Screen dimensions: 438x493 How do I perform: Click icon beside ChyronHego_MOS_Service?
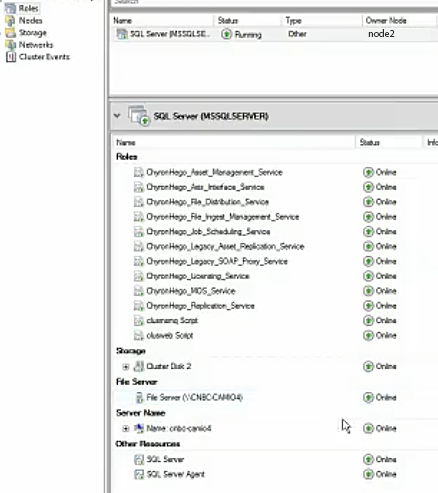tap(139, 291)
